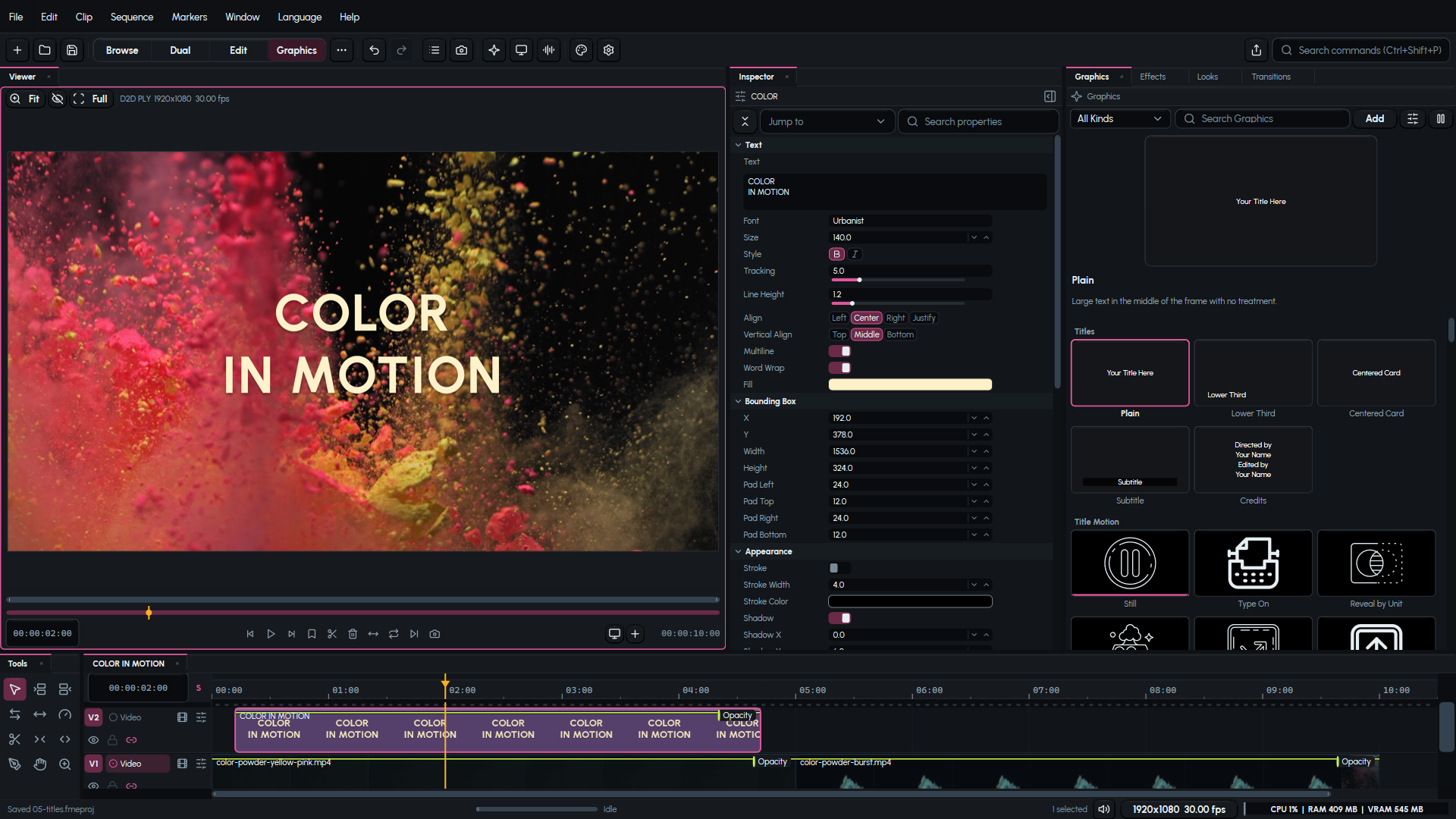The width and height of the screenshot is (1456, 819).
Task: Select Justify text alignment
Action: [x=924, y=318]
